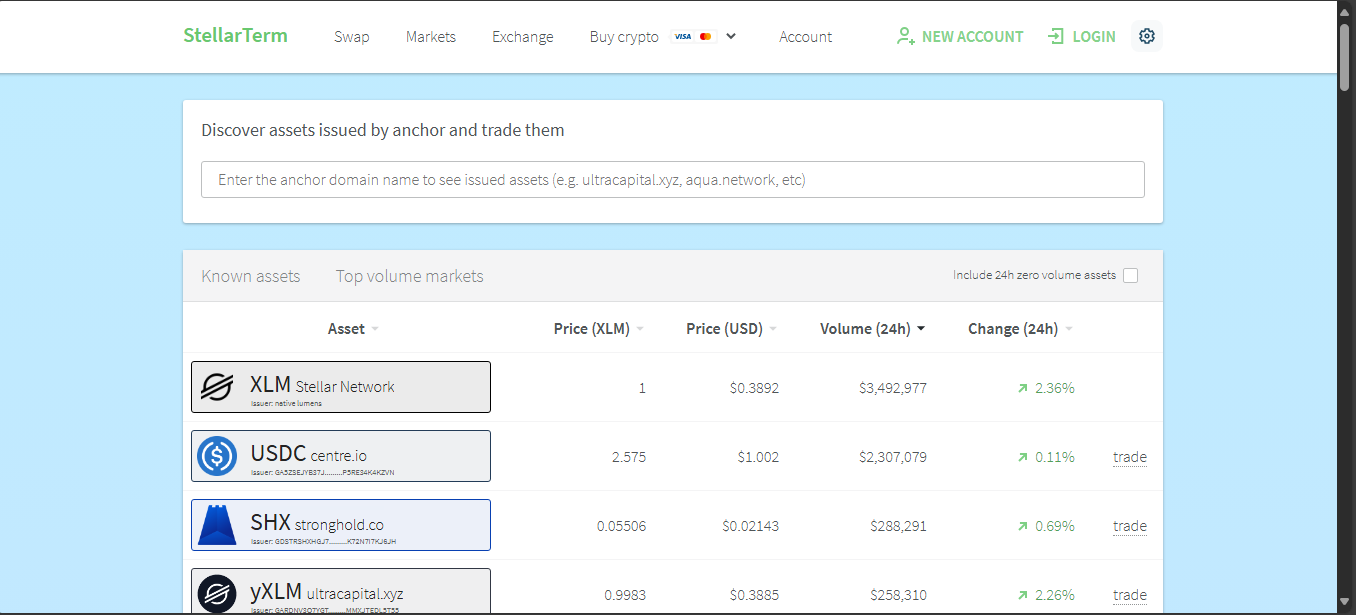
Task: Switch to Top volume markets tab
Action: [x=409, y=276]
